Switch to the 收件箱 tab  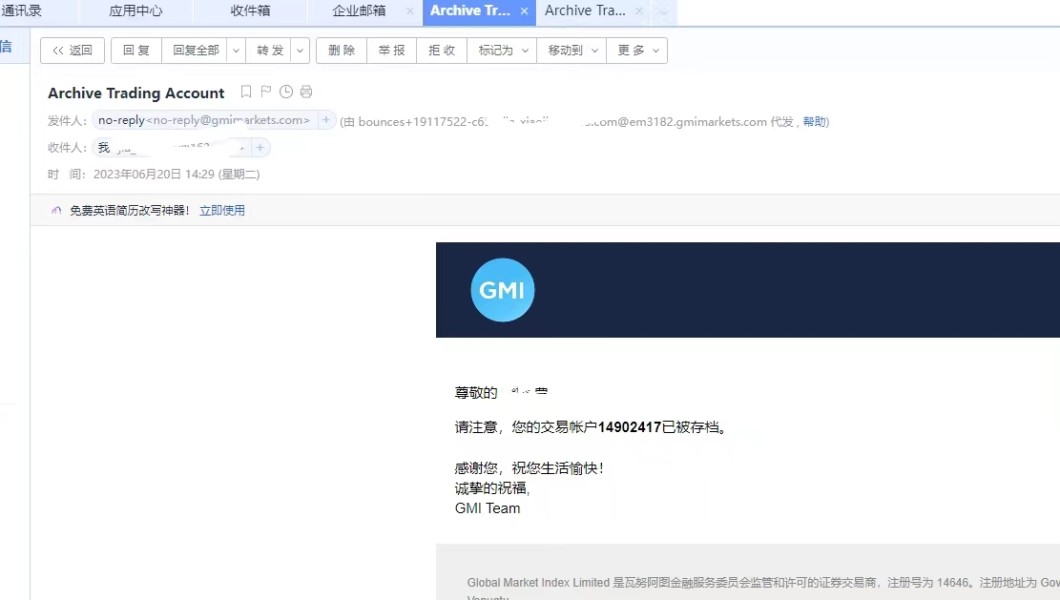(250, 11)
